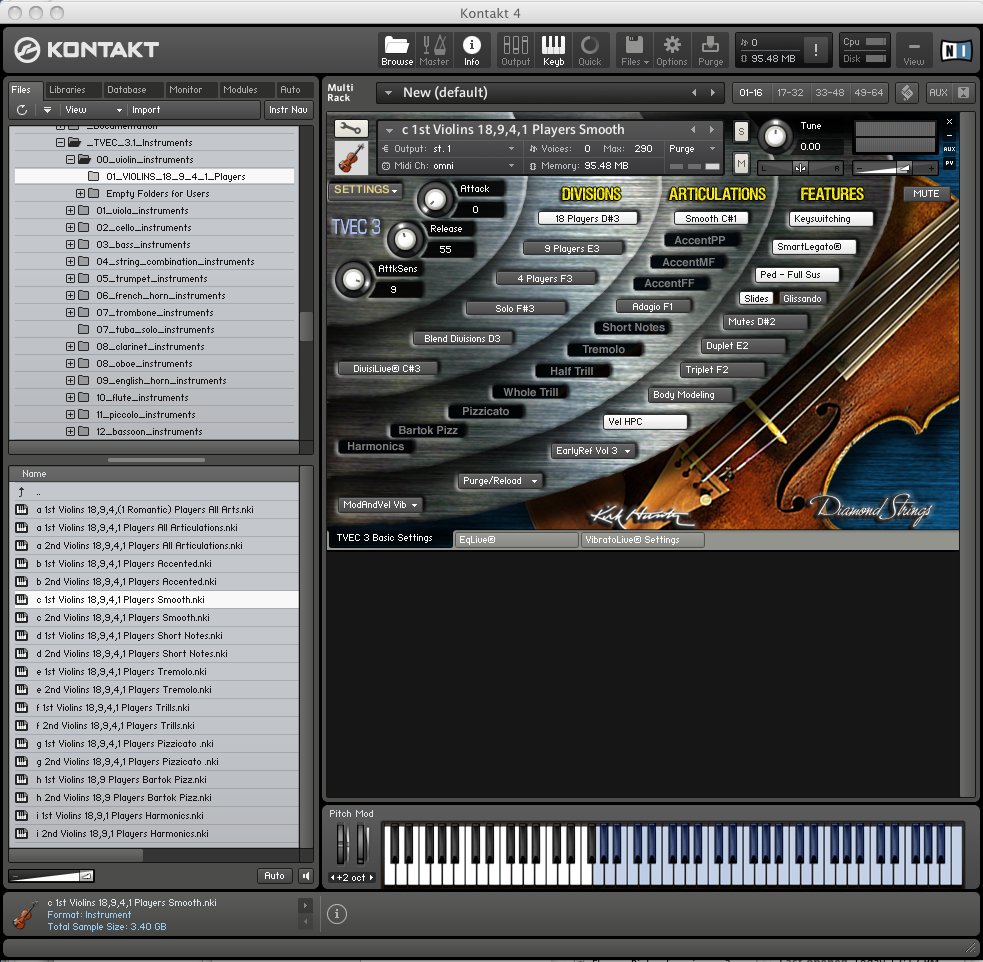Image resolution: width=983 pixels, height=962 pixels.
Task: Open the SETTINGS dropdown
Action: [365, 190]
